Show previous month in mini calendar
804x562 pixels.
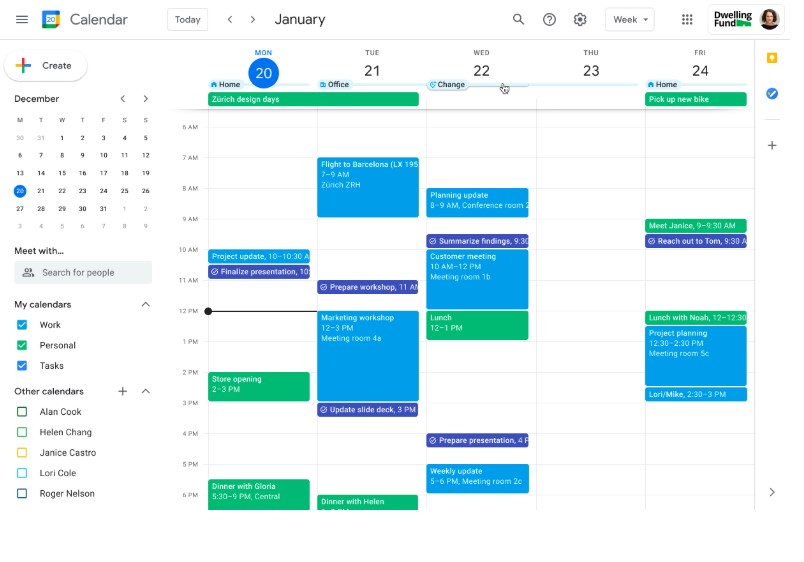coord(123,98)
